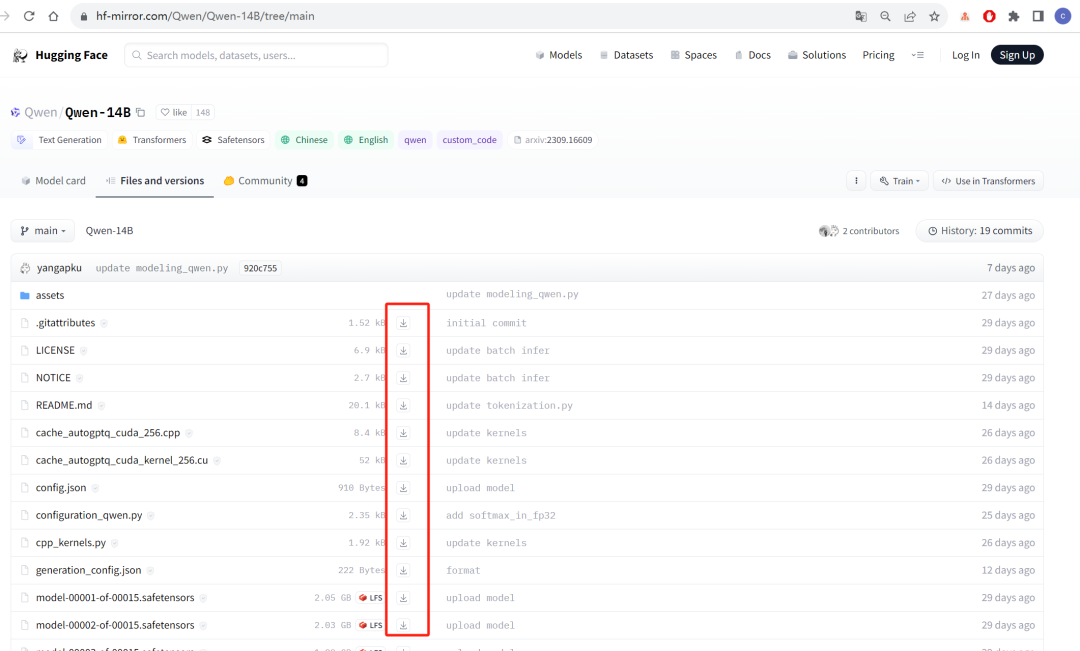Like the Qwen-14B model

174,112
